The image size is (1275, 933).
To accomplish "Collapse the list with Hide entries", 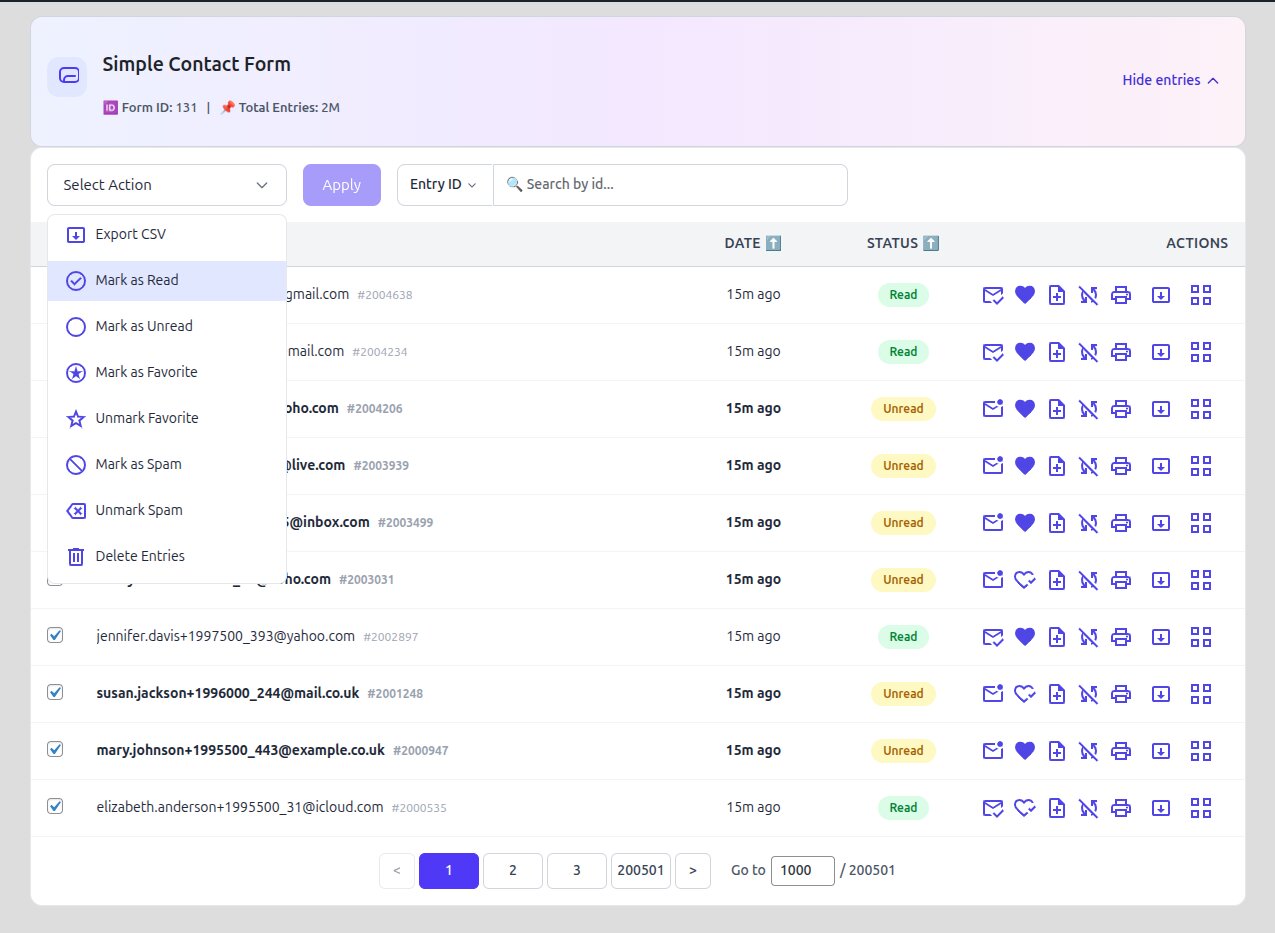I will tap(1170, 80).
